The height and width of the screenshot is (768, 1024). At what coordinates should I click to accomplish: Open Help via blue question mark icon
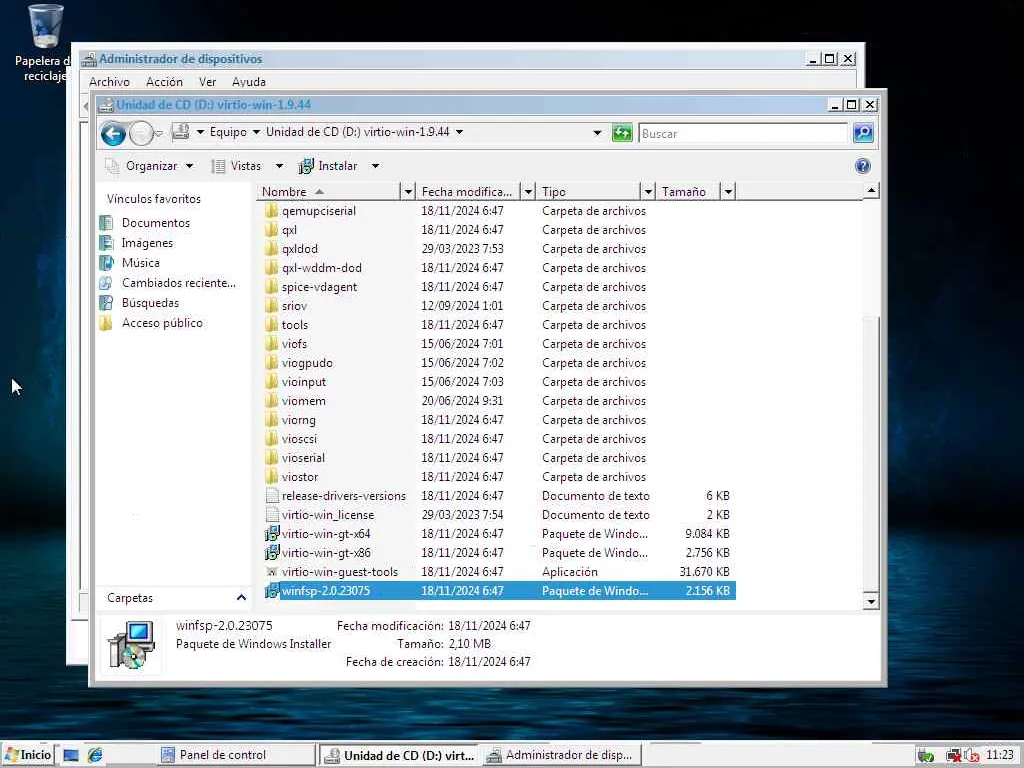(x=863, y=166)
